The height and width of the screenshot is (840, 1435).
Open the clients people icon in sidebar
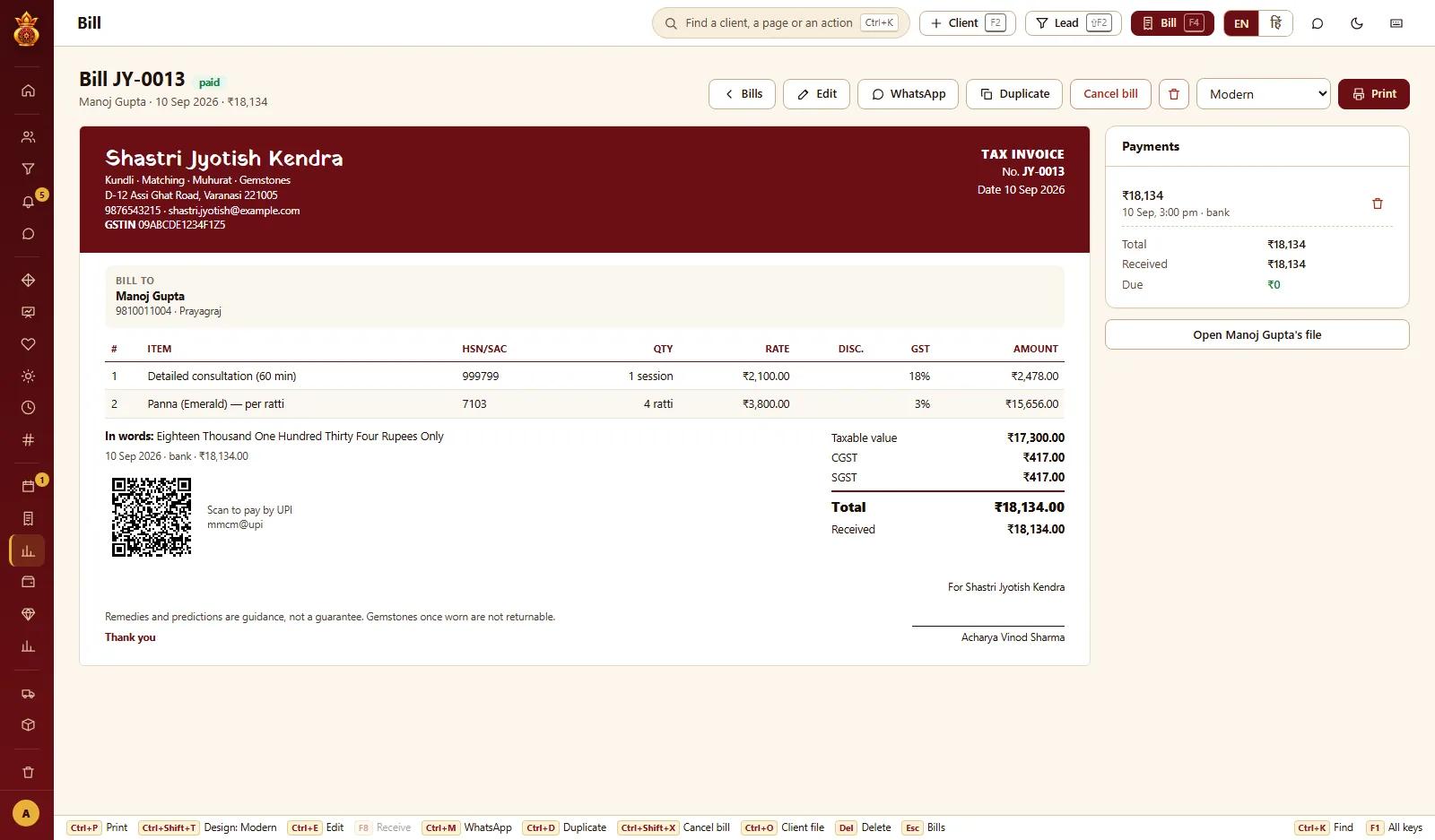(x=28, y=137)
